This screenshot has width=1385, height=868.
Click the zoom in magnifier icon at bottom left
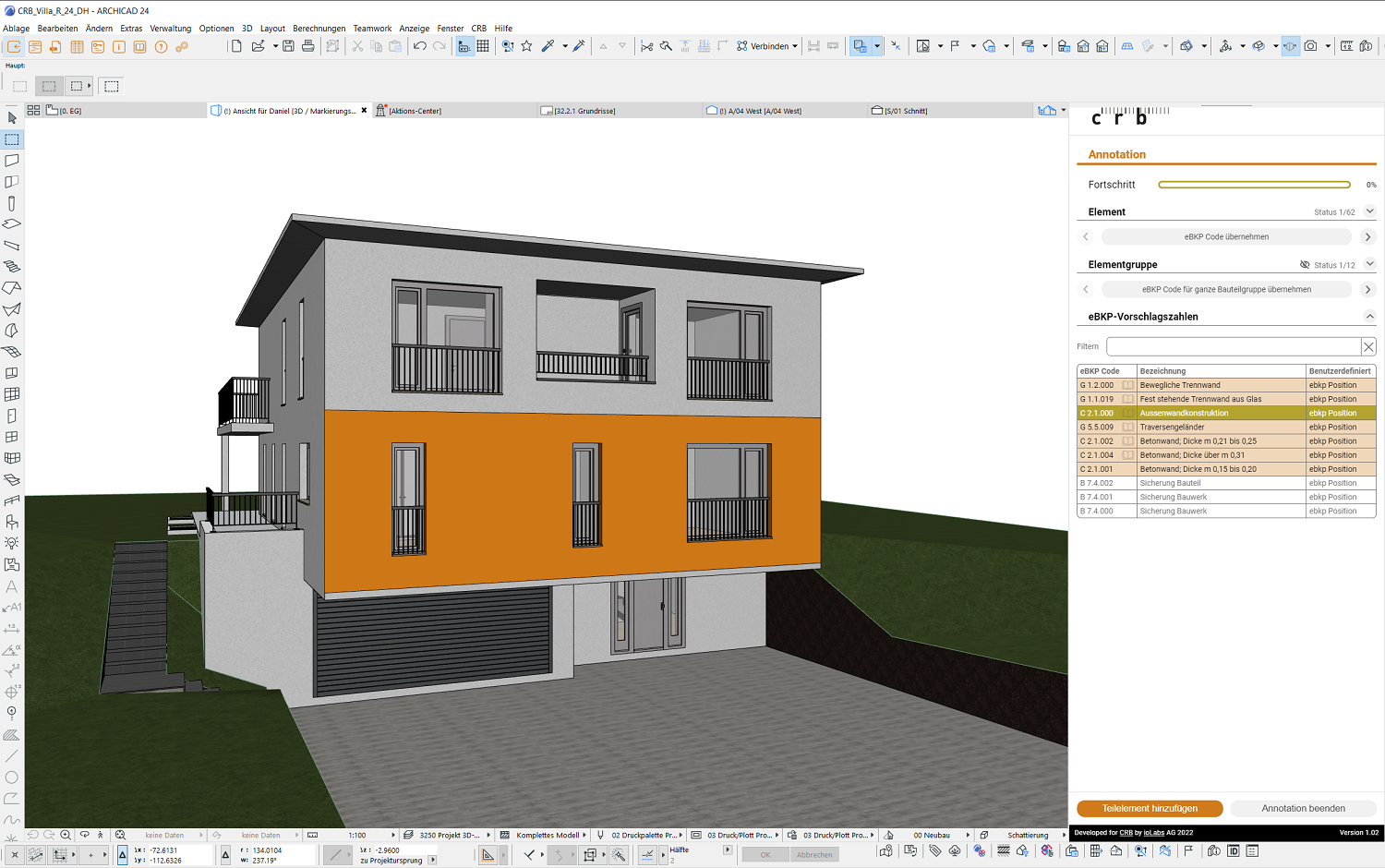point(66,835)
